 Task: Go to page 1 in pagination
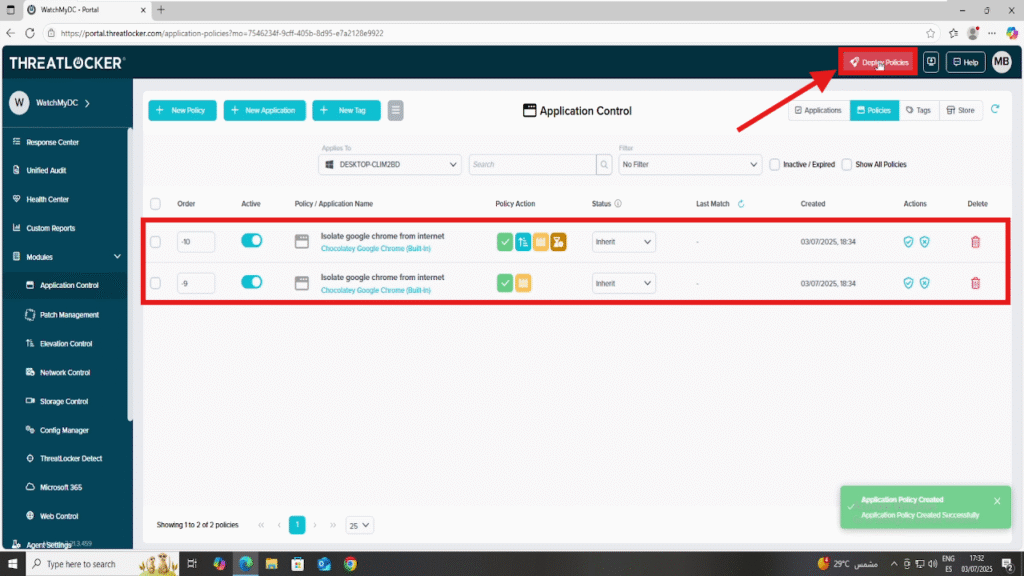coord(297,525)
